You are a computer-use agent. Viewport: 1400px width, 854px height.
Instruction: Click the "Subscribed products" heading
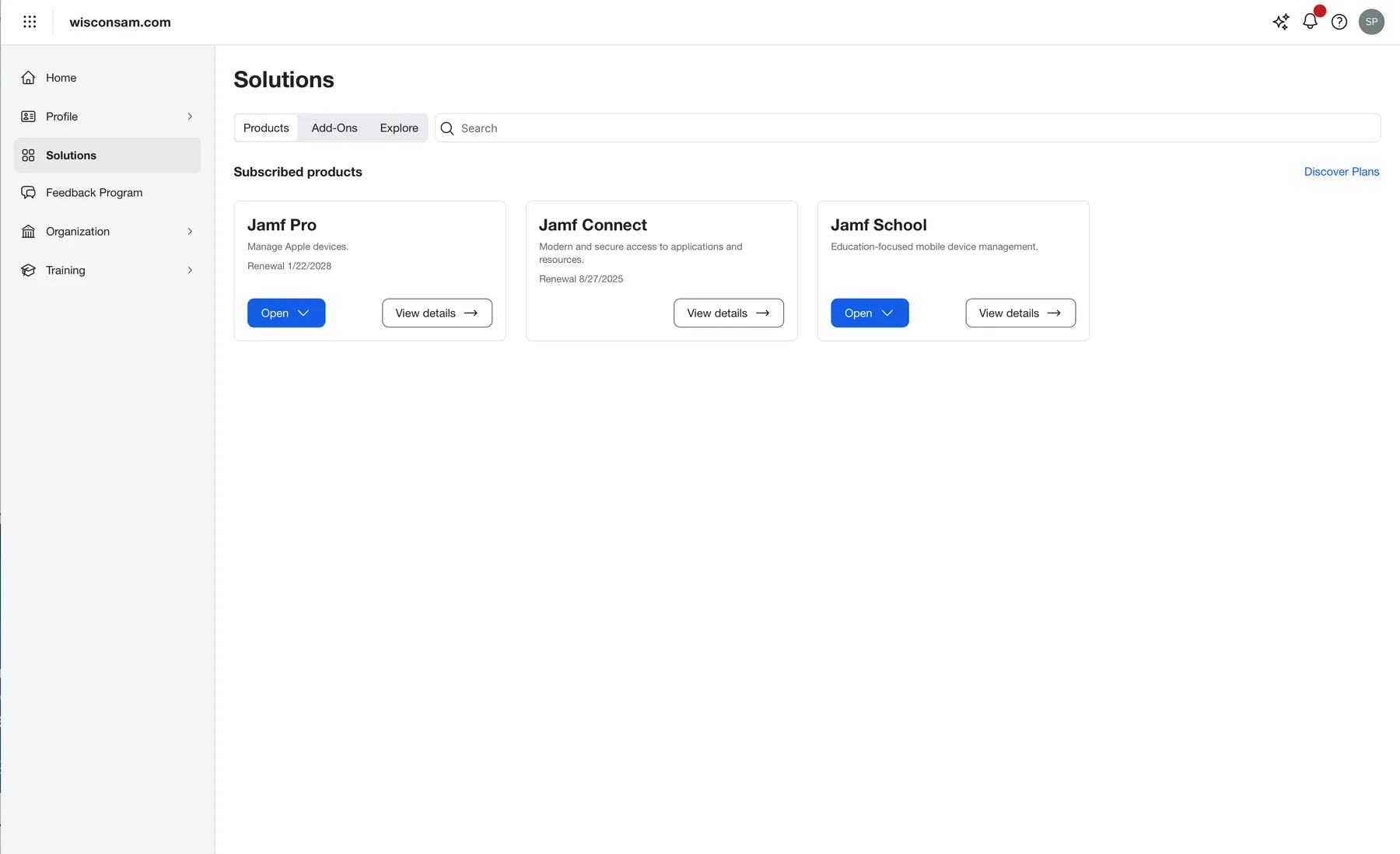point(298,172)
